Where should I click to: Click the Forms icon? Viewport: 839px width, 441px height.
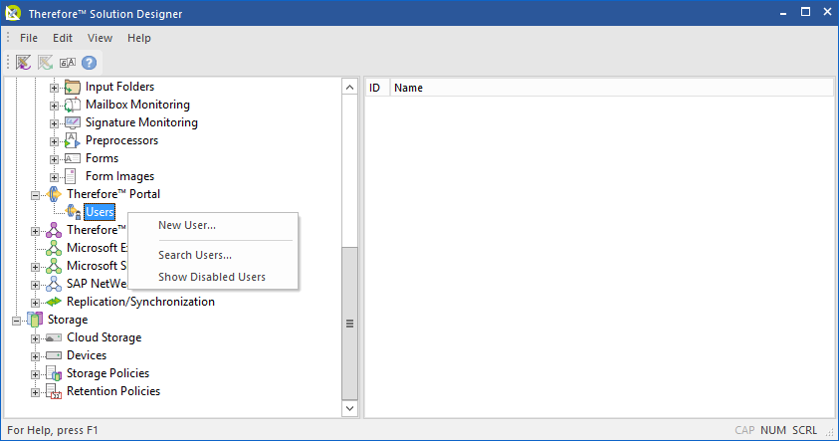click(x=72, y=158)
